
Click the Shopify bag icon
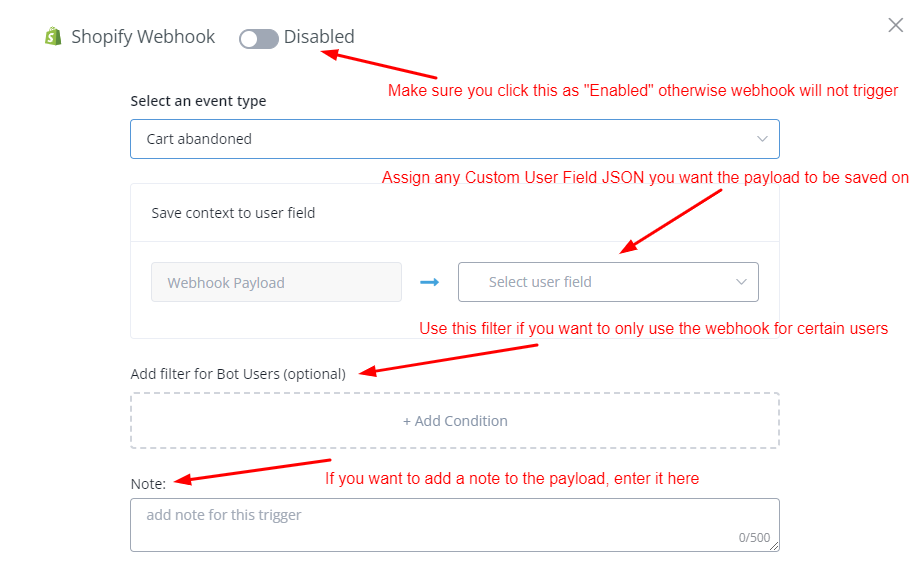[x=53, y=37]
